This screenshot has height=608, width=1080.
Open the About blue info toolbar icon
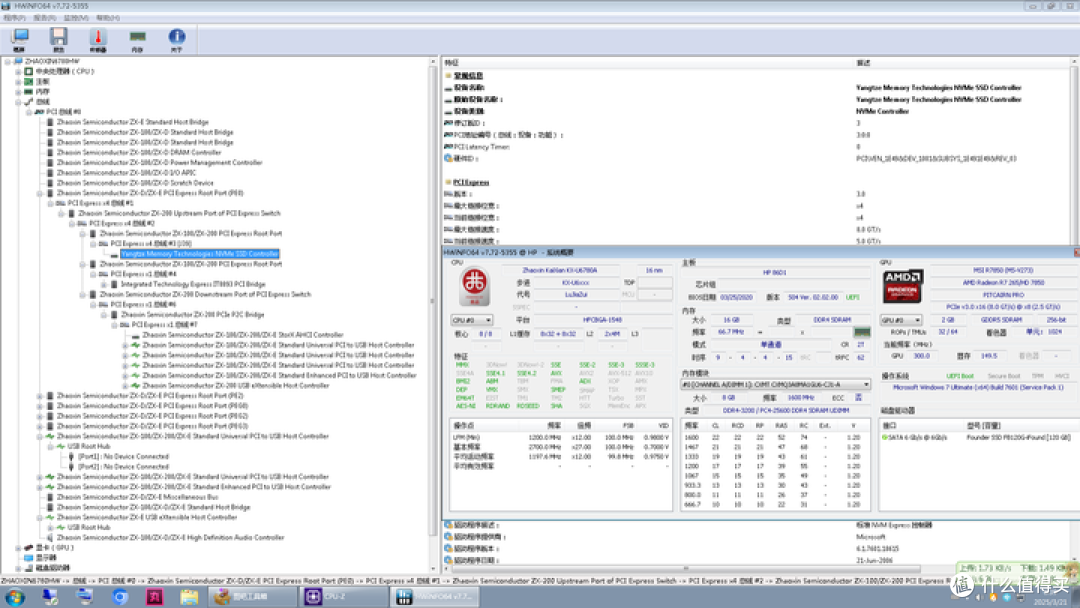(x=176, y=40)
